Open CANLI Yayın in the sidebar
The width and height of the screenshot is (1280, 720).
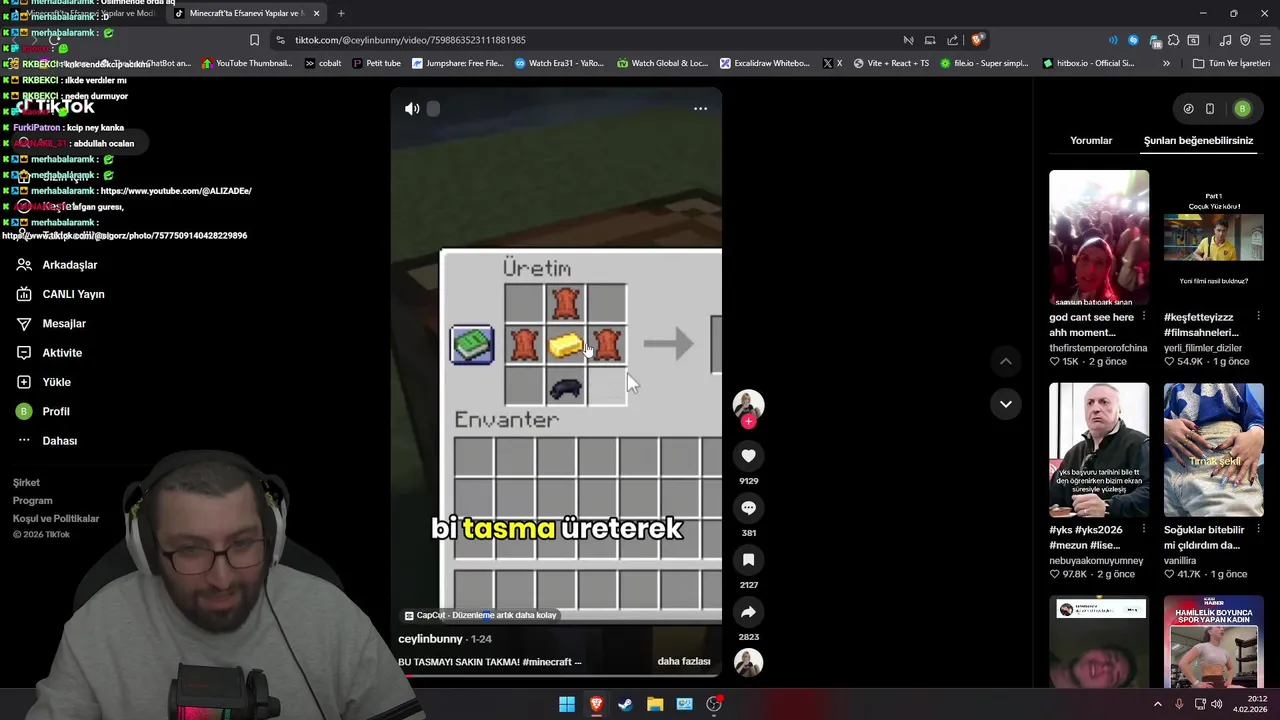(61, 294)
